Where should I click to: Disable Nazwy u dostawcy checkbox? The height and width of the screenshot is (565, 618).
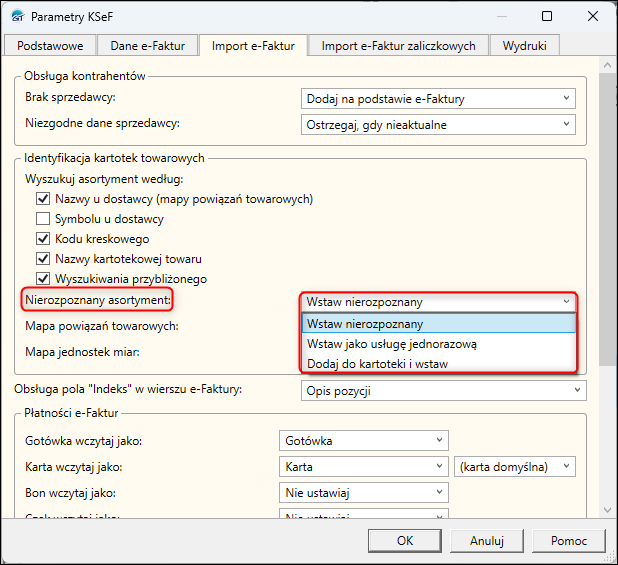43,198
